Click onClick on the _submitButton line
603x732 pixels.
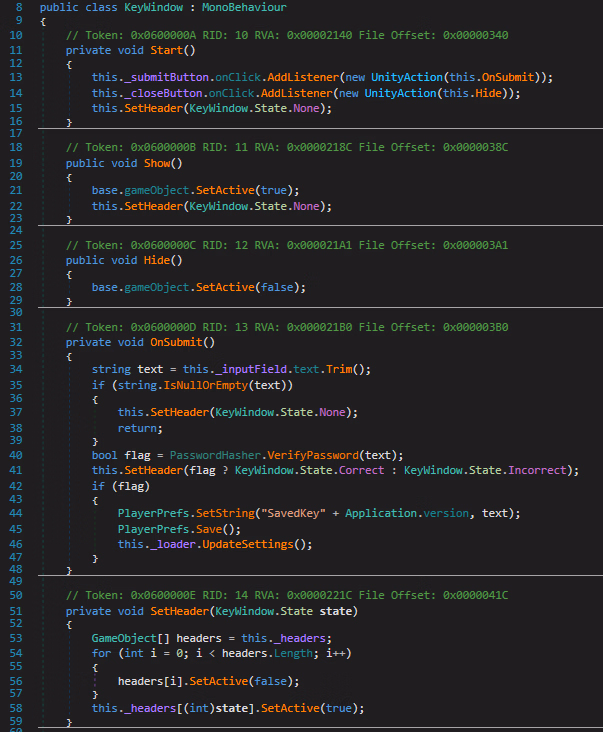[238, 77]
